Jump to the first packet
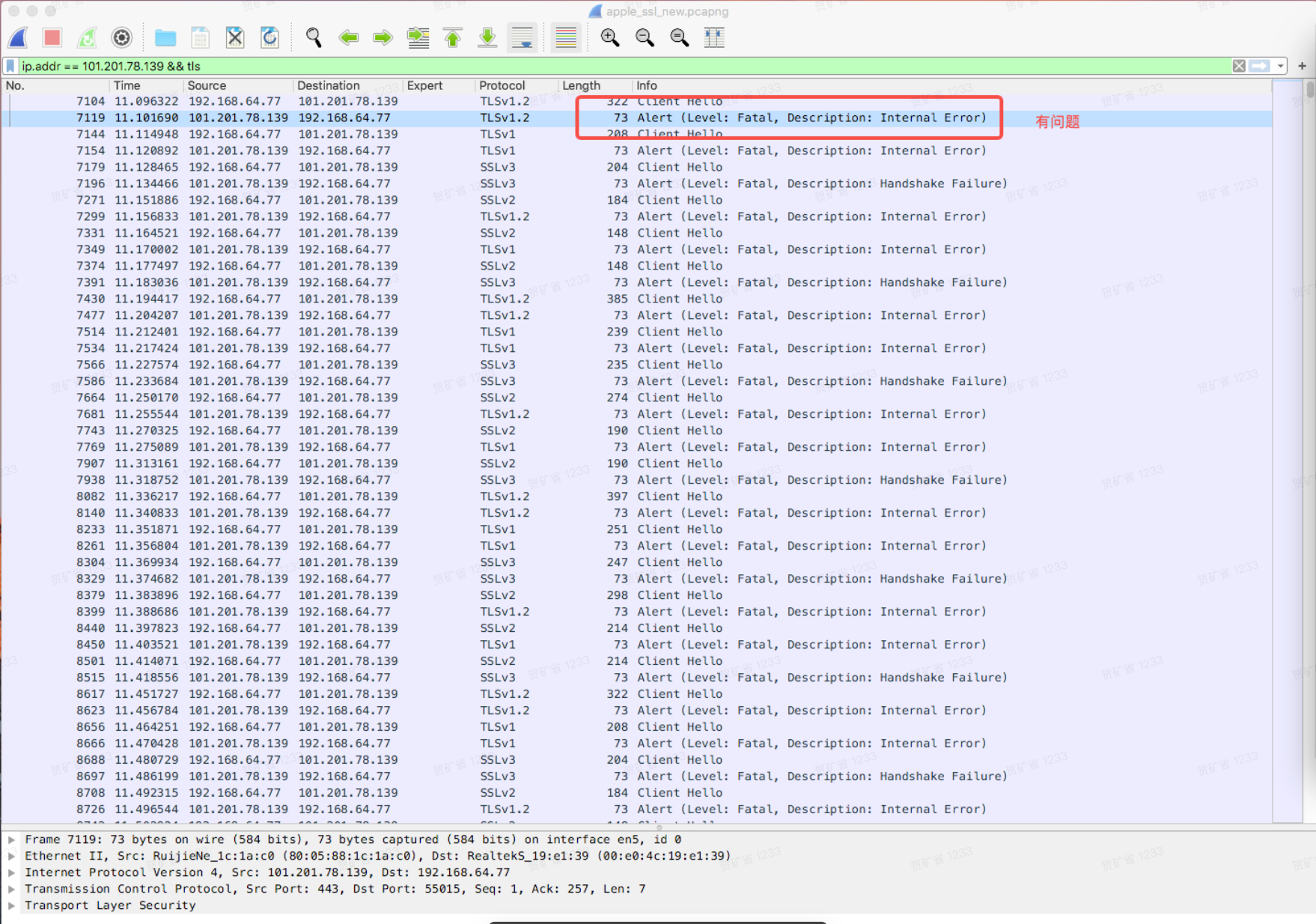Viewport: 1316px width, 924px height. [x=453, y=37]
